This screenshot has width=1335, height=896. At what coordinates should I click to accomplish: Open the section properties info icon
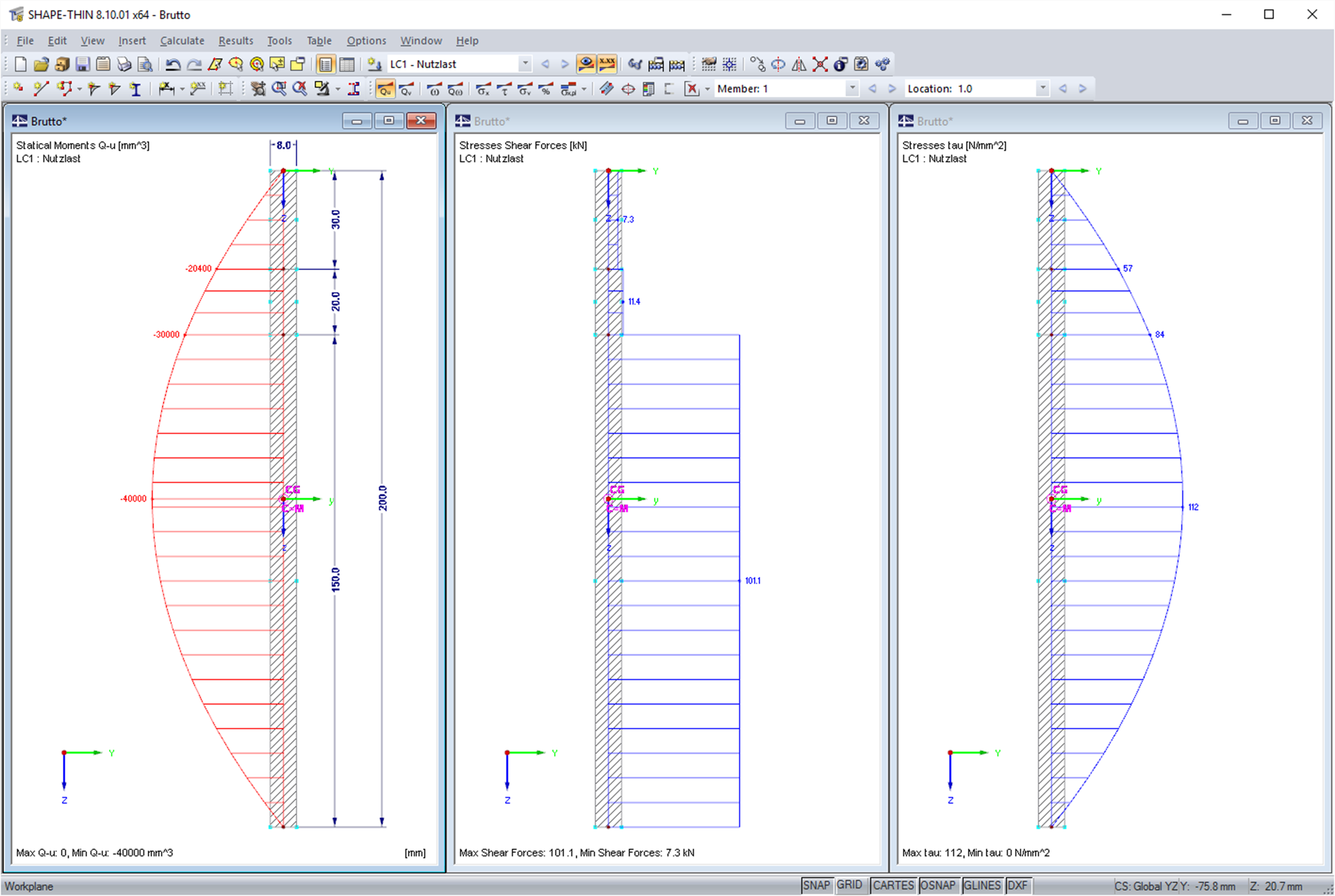click(841, 64)
